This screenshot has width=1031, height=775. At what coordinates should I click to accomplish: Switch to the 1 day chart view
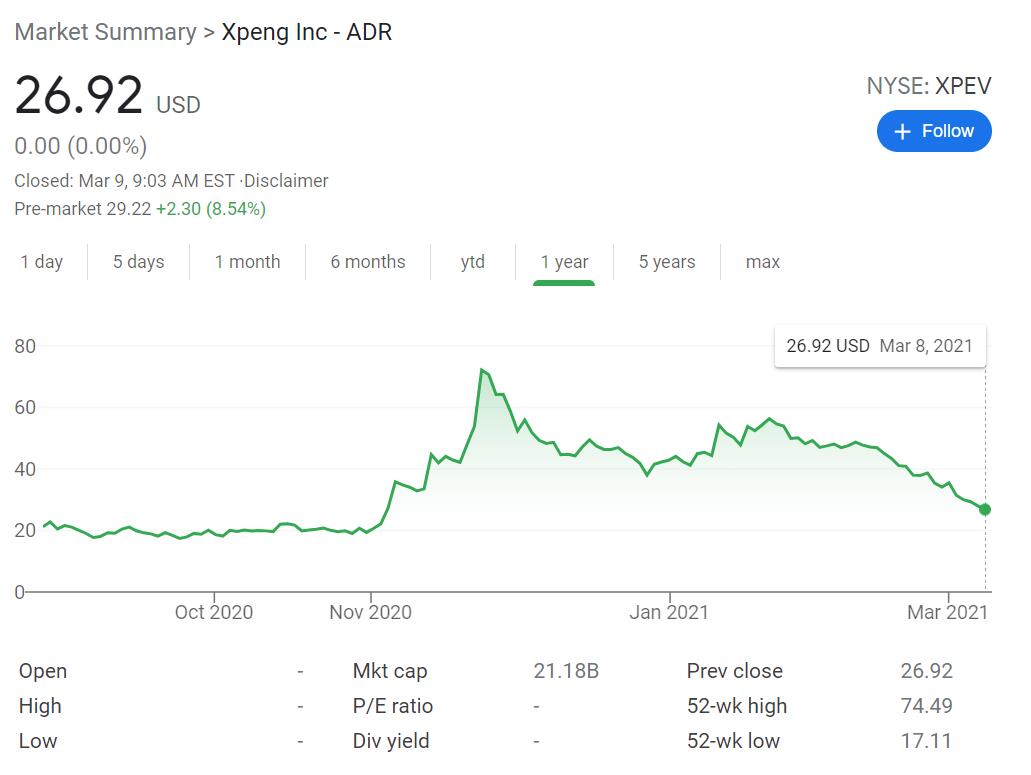[41, 262]
